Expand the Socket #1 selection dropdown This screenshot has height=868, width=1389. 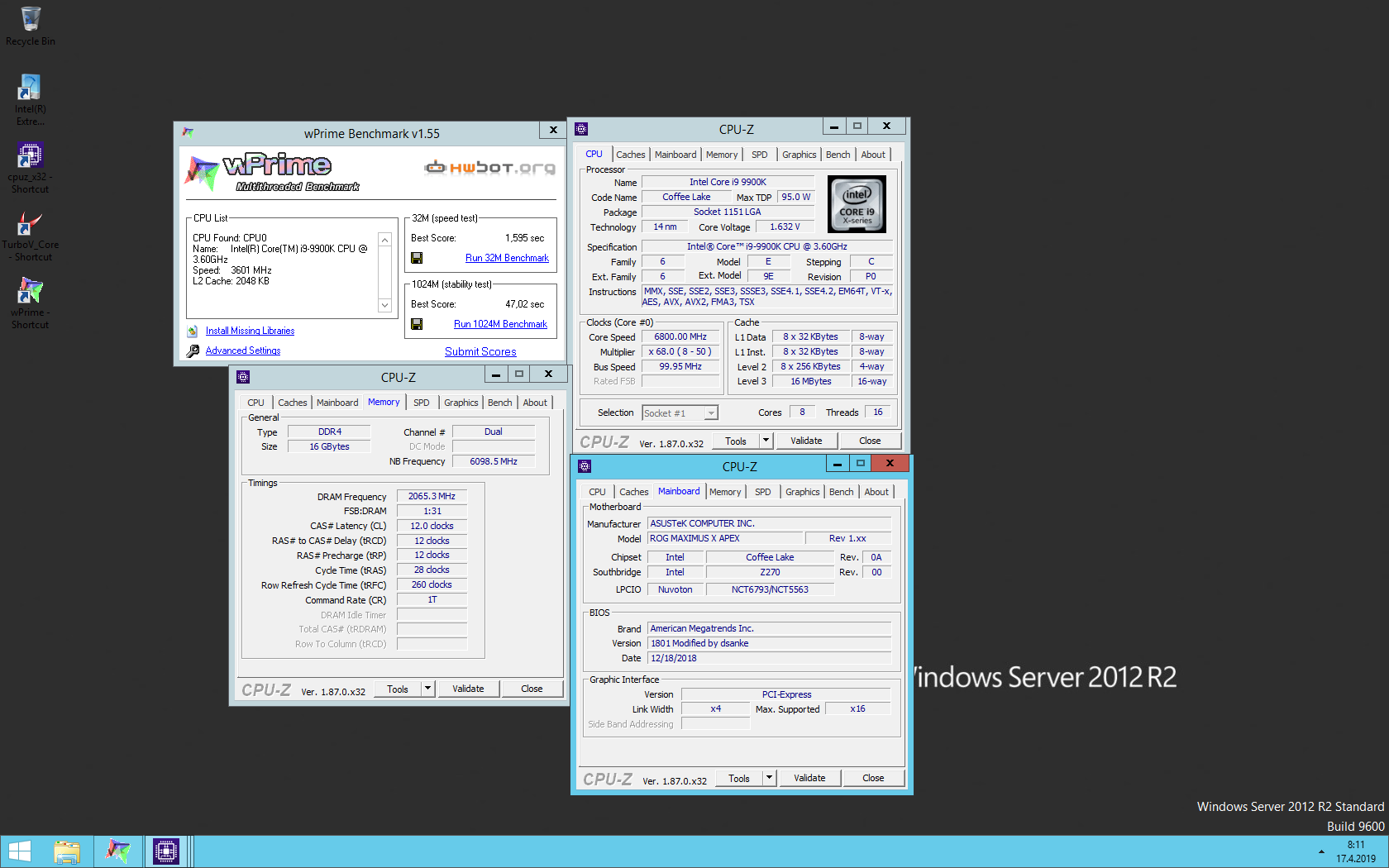pos(711,413)
